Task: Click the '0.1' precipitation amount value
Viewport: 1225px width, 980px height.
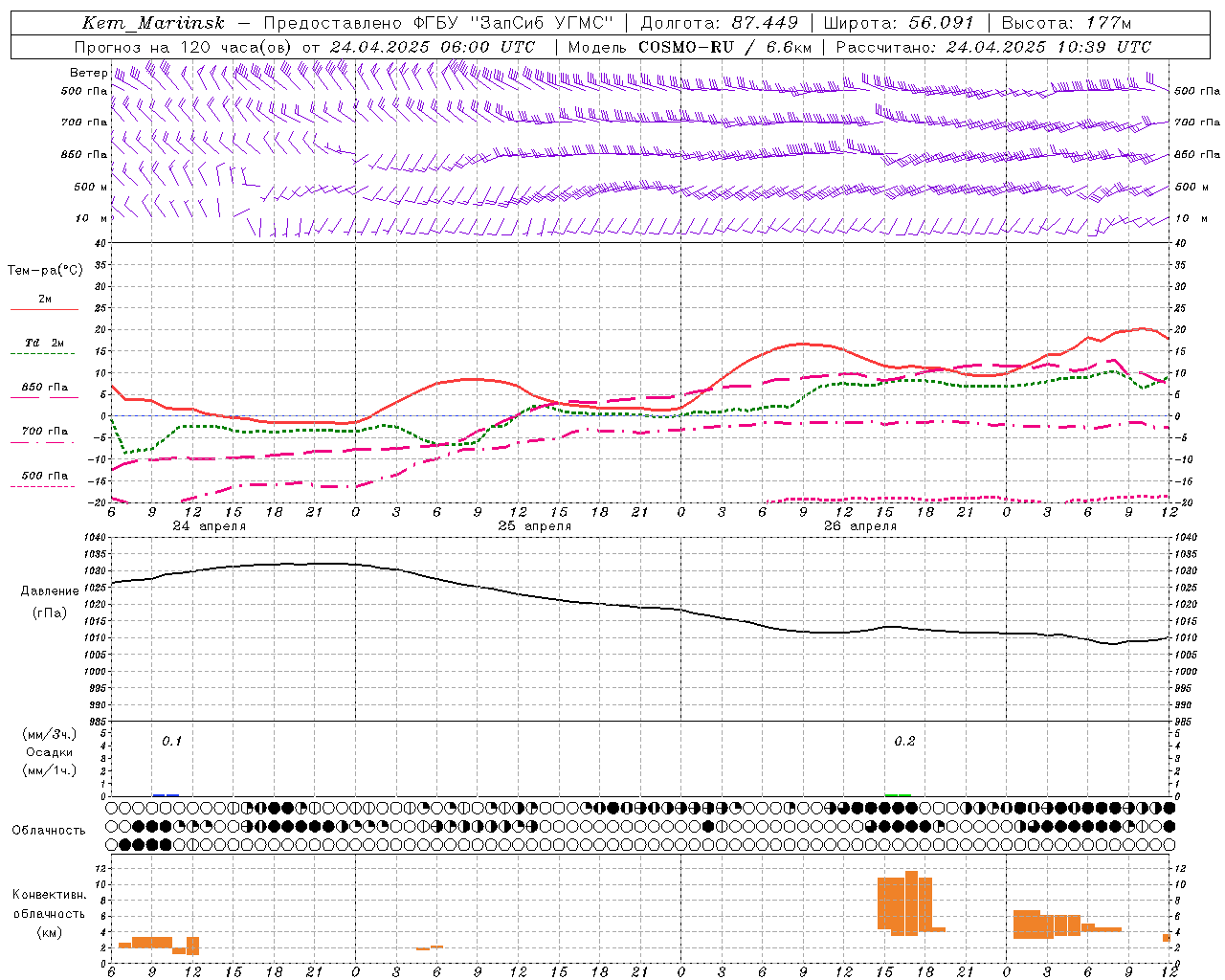Action: (171, 741)
